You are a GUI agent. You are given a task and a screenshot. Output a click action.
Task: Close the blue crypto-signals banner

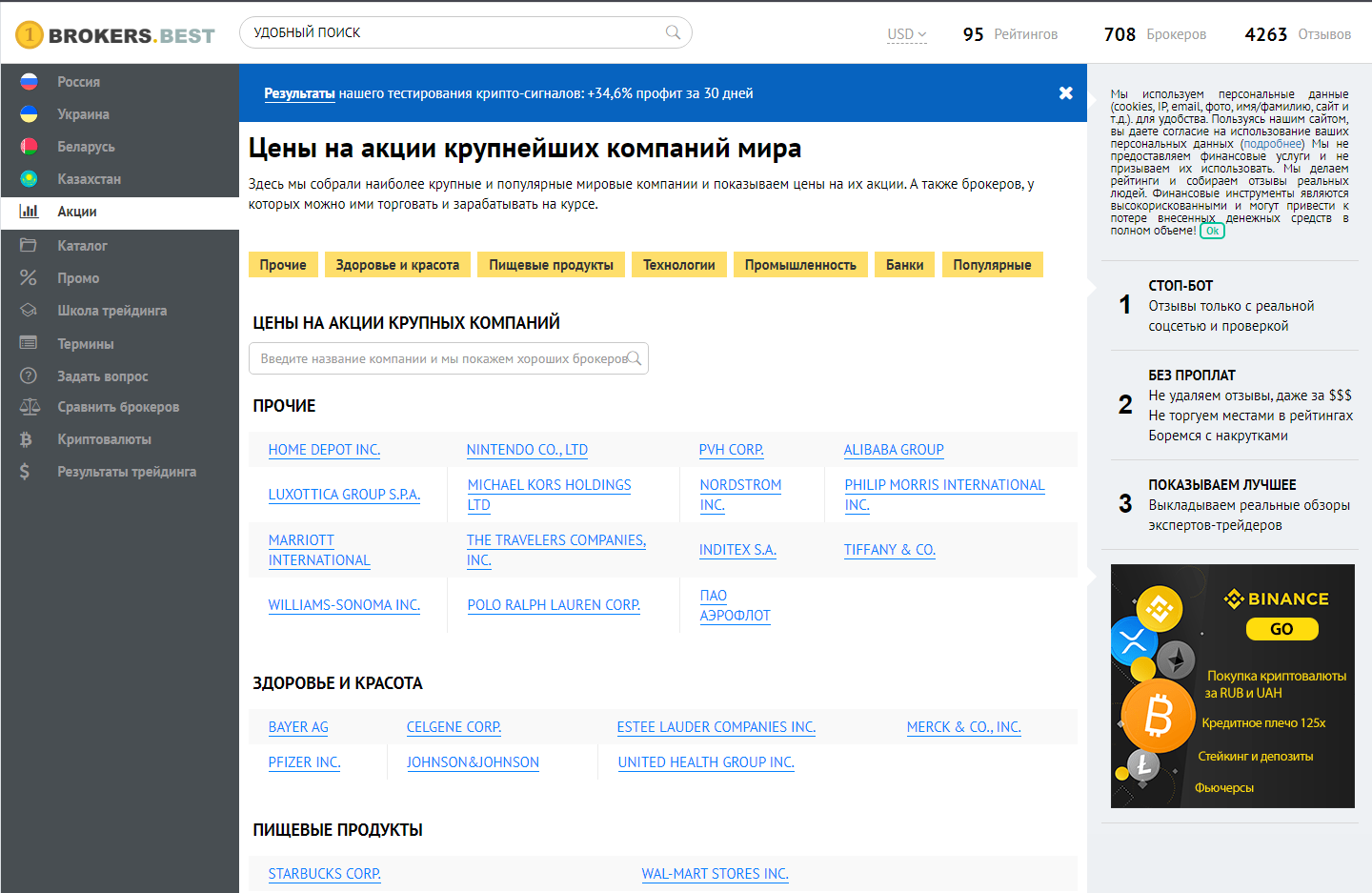click(x=1065, y=93)
